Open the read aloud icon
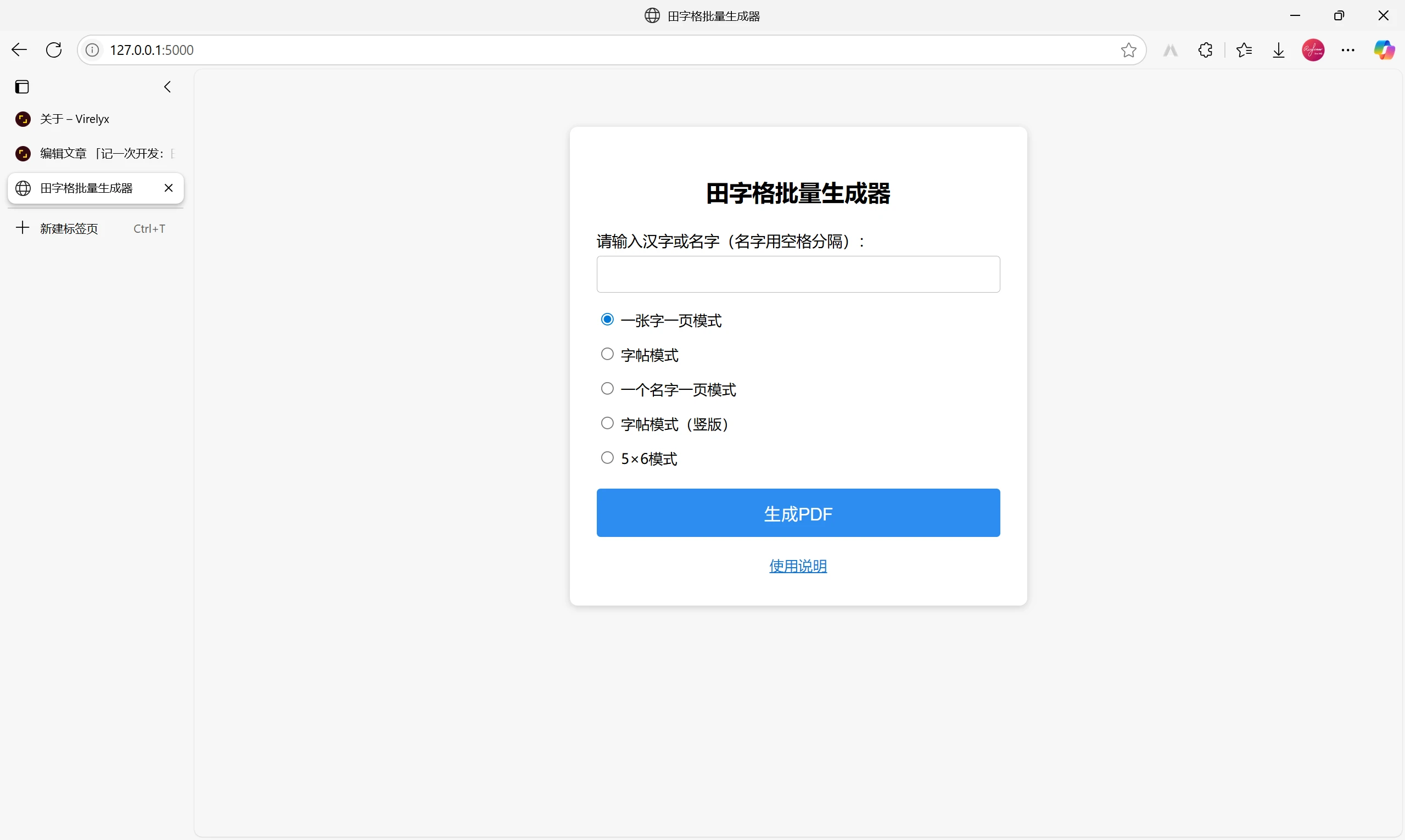 click(x=1171, y=51)
